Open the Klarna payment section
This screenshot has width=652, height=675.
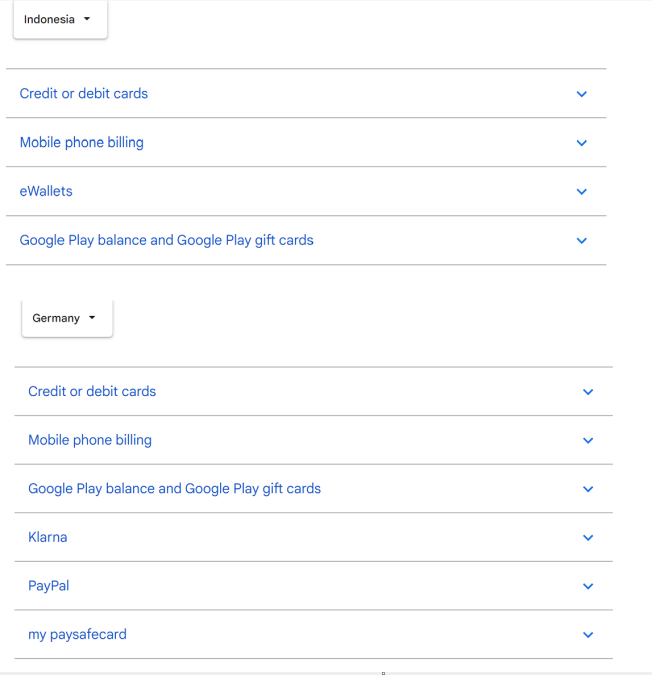coord(48,537)
